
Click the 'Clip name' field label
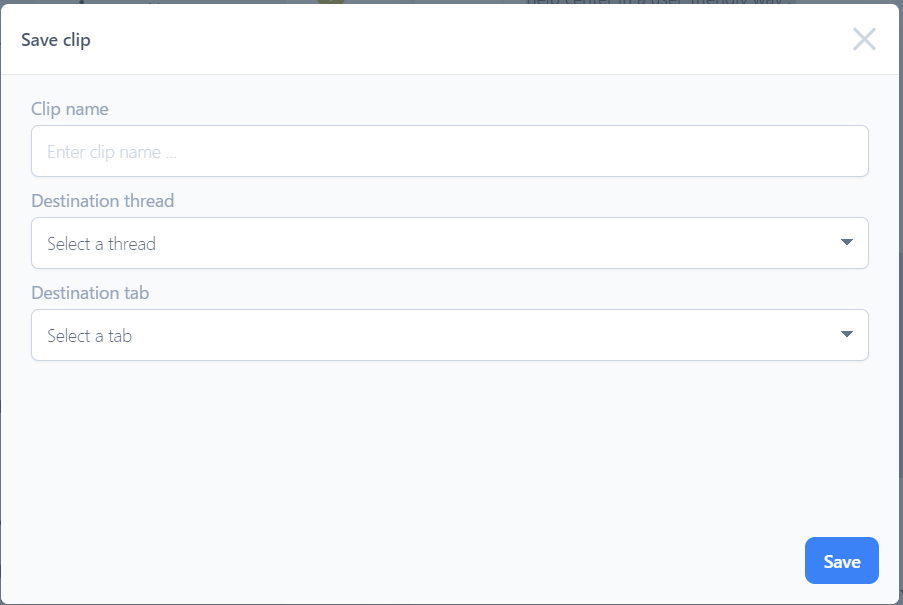tap(70, 109)
